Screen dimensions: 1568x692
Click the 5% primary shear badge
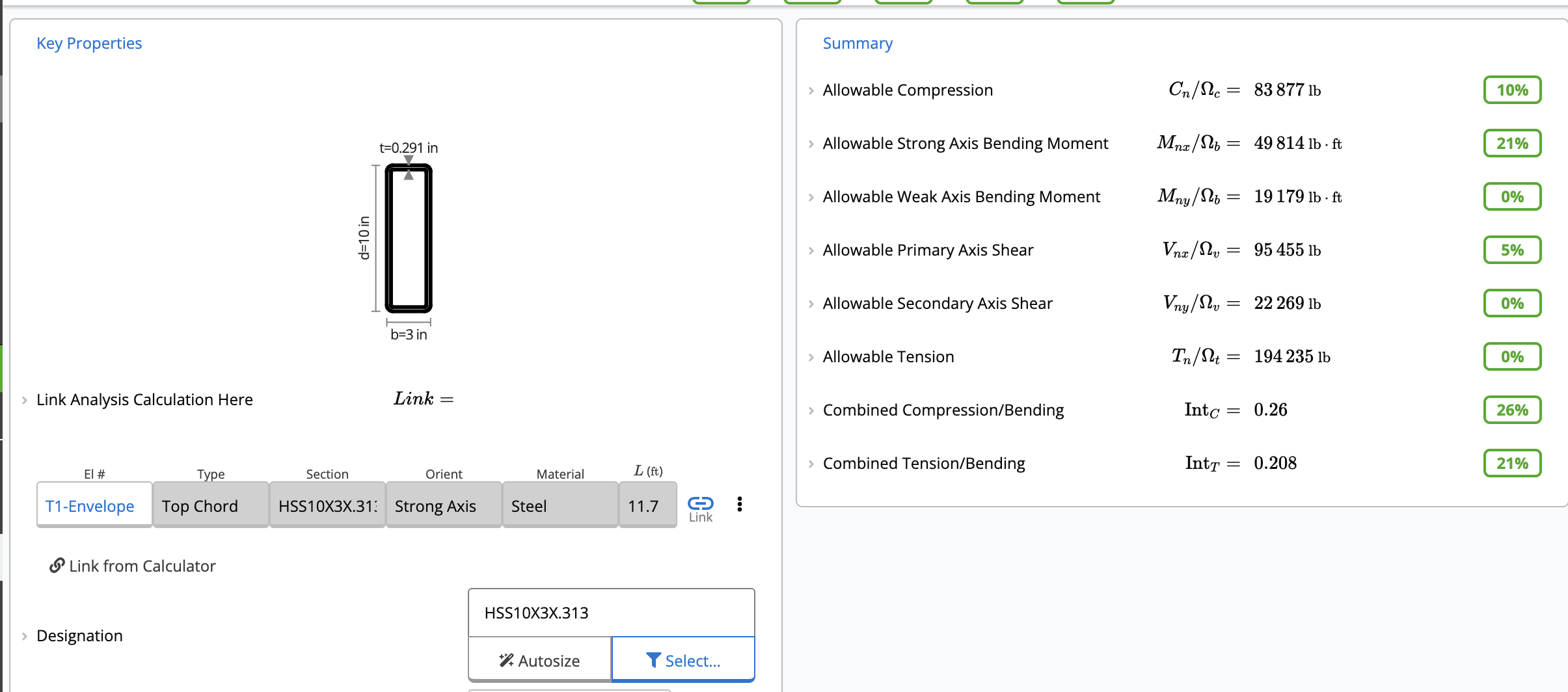(1512, 250)
